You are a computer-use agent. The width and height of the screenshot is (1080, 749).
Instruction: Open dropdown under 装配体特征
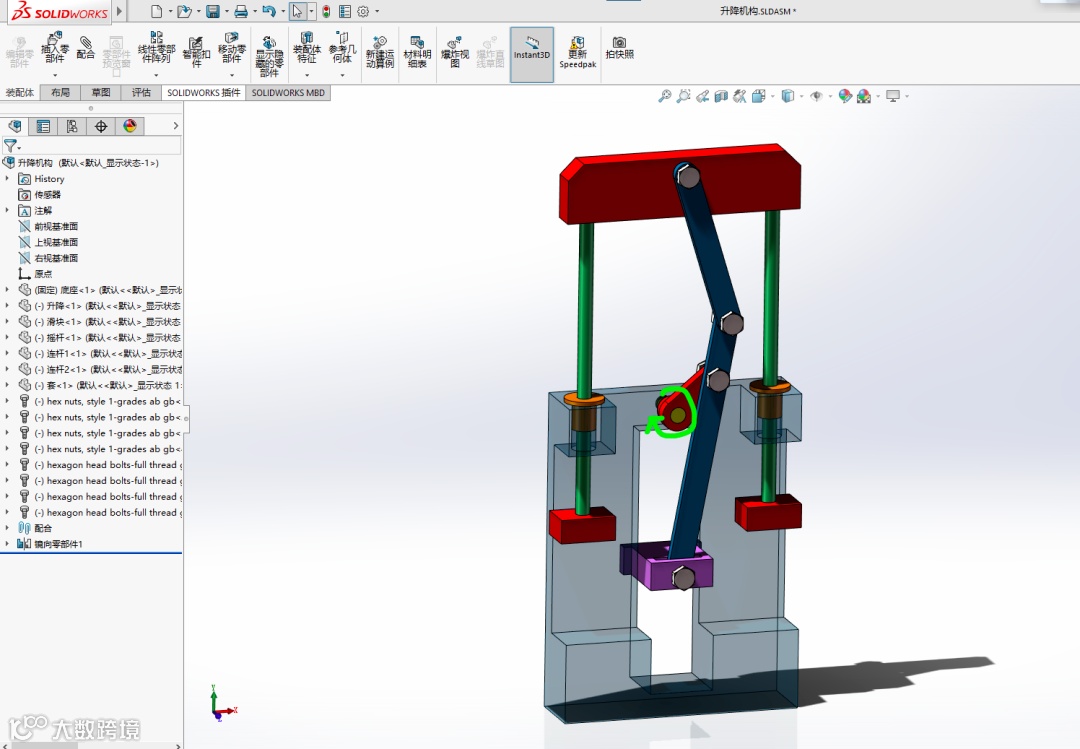click(307, 74)
